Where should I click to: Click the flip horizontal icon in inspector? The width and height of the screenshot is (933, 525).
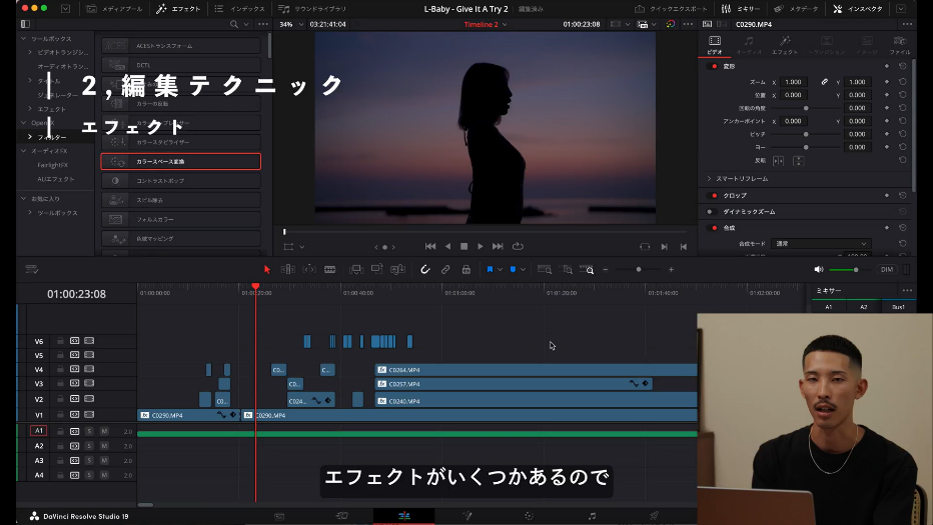click(x=777, y=160)
